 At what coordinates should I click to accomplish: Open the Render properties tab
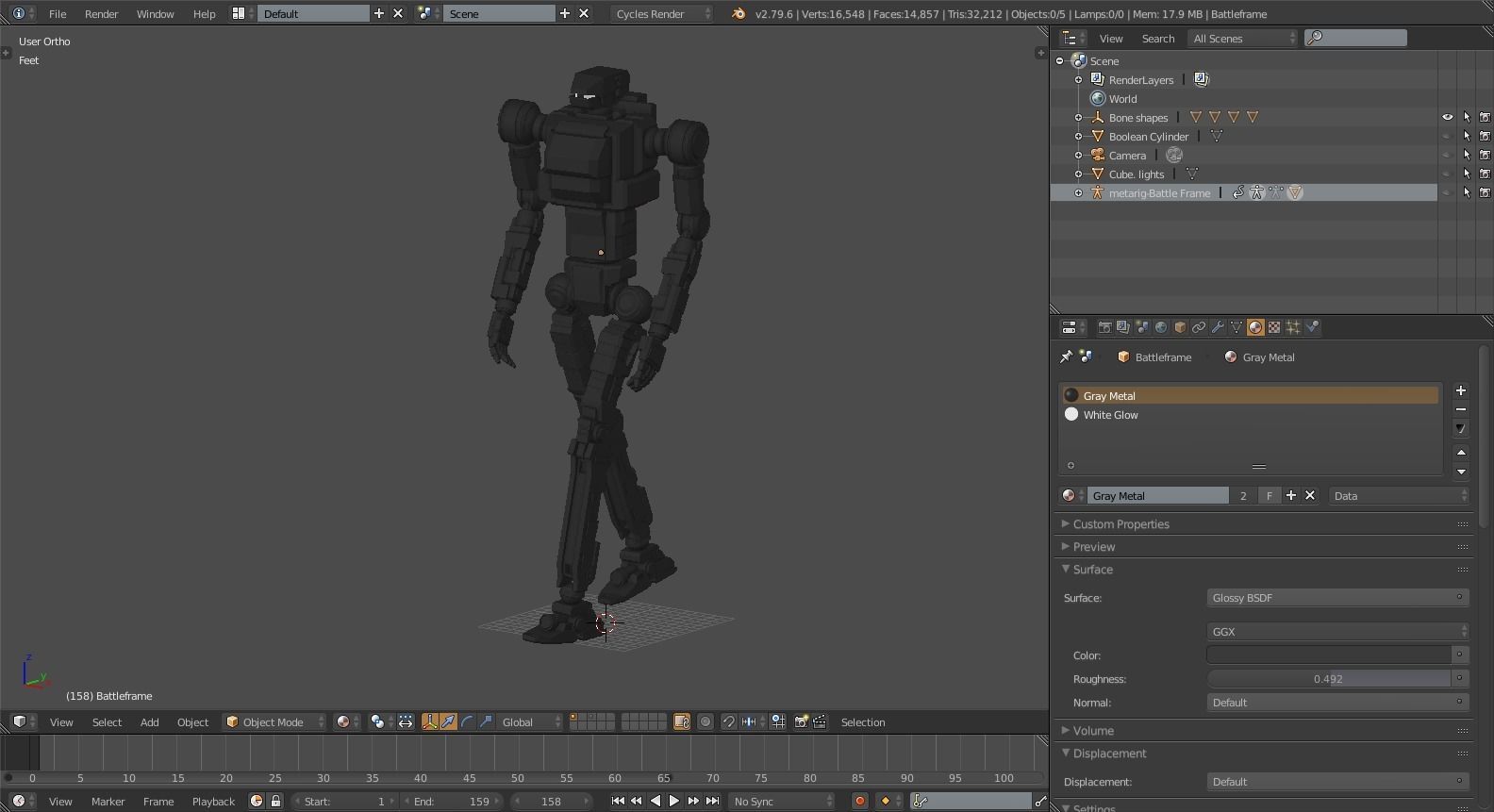click(1104, 327)
